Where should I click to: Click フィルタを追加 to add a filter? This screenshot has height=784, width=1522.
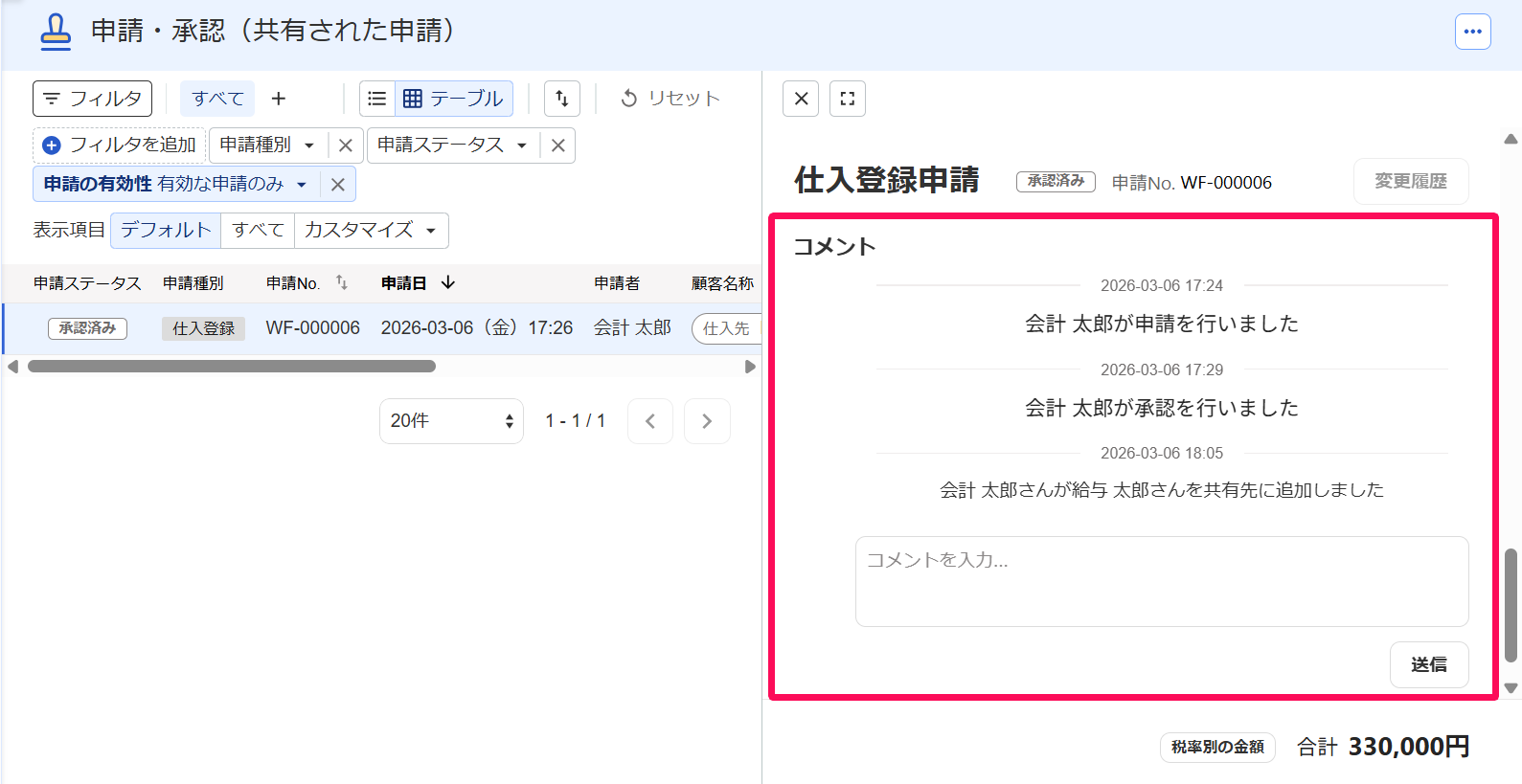pos(120,145)
